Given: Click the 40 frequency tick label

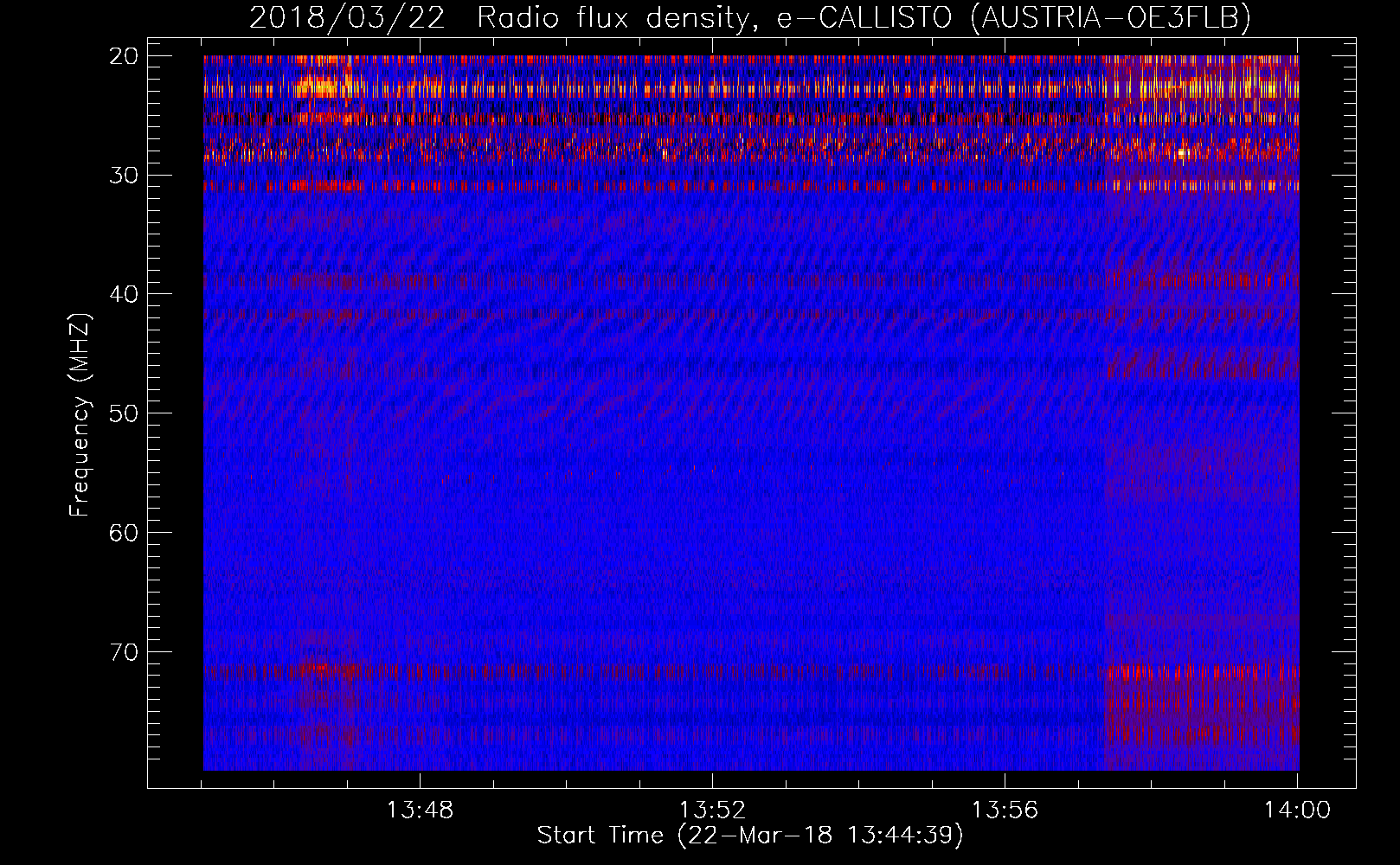Looking at the screenshot, I should pos(124,294).
